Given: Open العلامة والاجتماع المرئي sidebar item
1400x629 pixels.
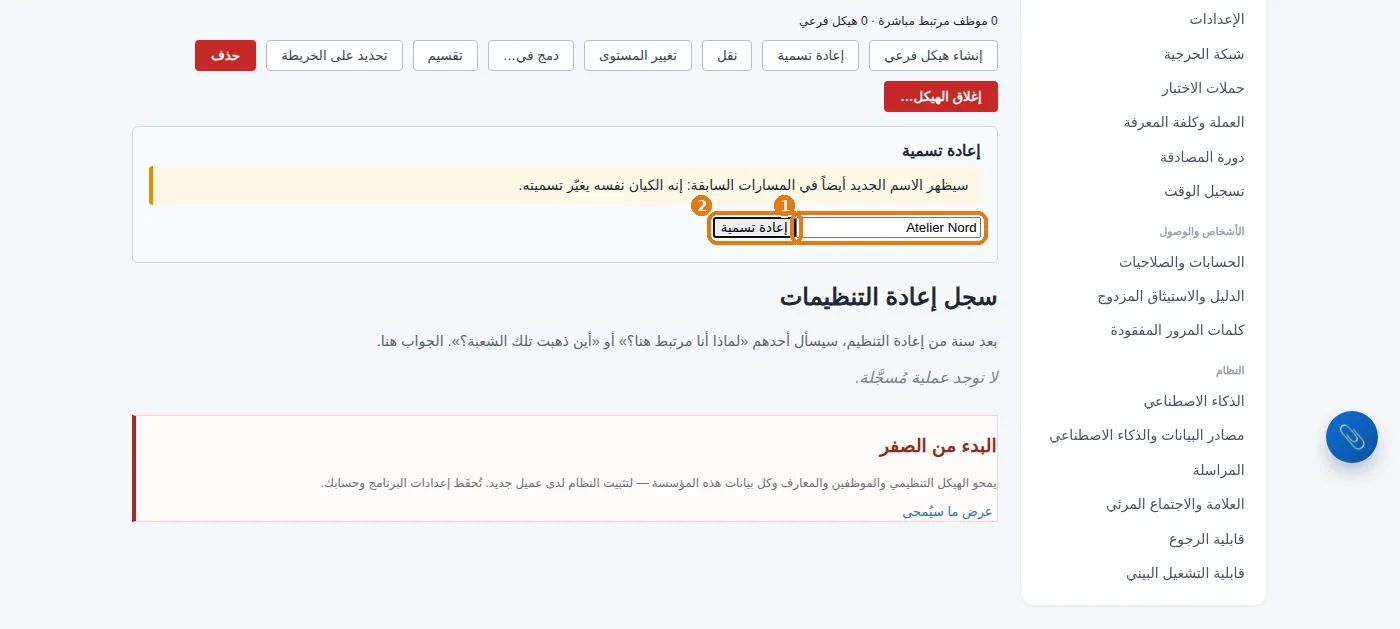Looking at the screenshot, I should click(1175, 504).
